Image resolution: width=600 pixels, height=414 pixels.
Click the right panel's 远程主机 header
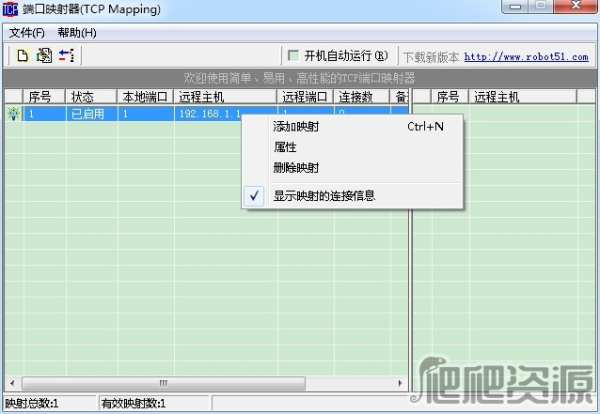coord(522,97)
